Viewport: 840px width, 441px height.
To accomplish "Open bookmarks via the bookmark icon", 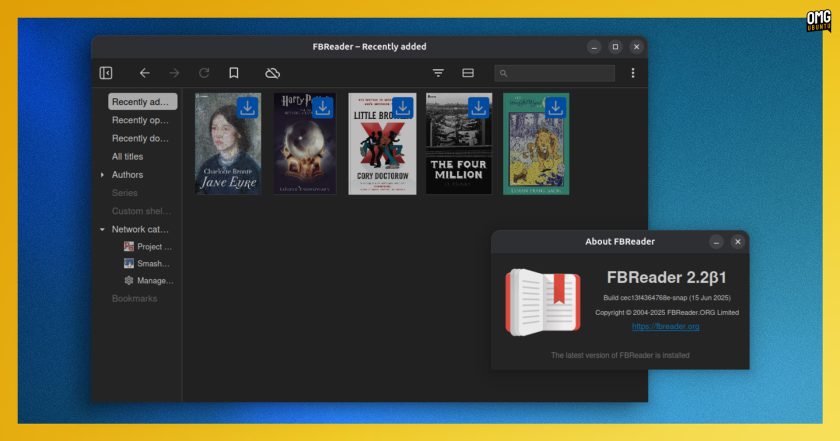I will click(234, 73).
